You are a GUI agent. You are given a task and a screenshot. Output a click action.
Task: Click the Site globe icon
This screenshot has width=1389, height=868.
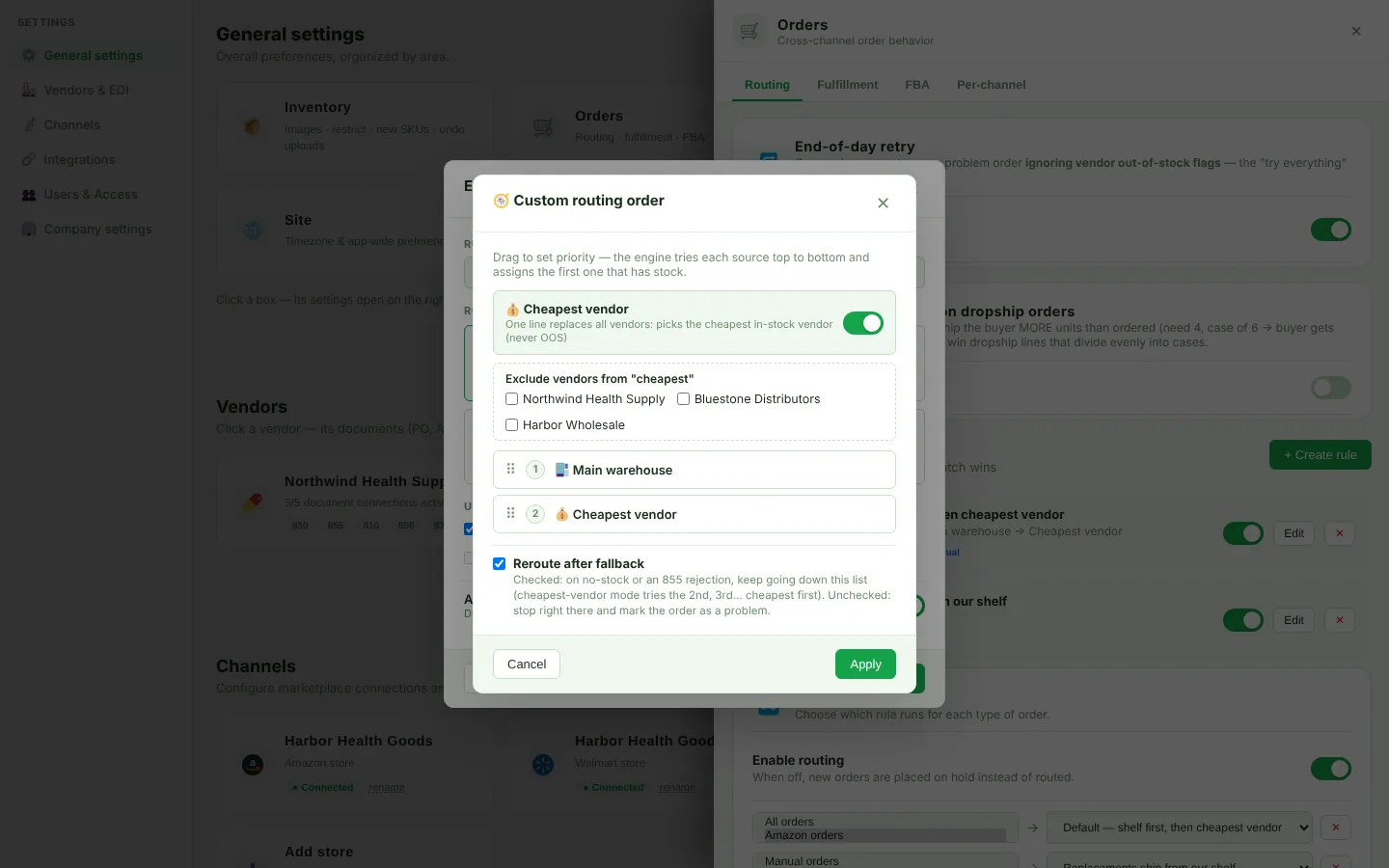pos(253,231)
